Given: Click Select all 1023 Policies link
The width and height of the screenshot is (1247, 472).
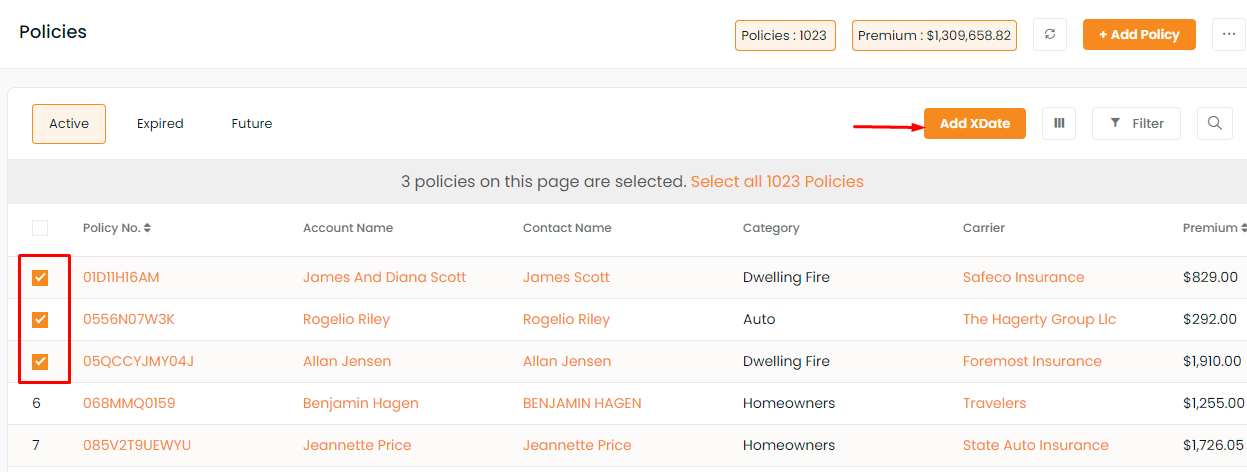Looking at the screenshot, I should pyautogui.click(x=777, y=182).
